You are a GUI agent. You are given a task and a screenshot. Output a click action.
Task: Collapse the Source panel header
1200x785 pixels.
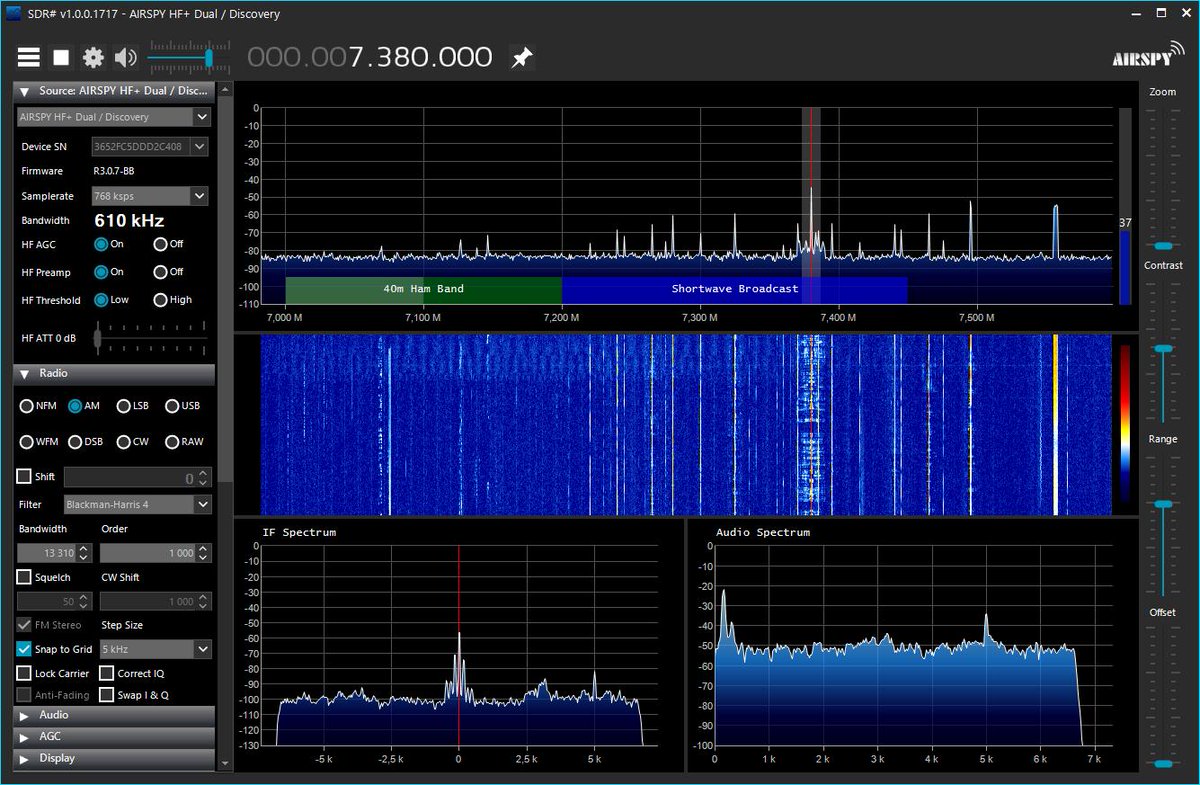114,91
